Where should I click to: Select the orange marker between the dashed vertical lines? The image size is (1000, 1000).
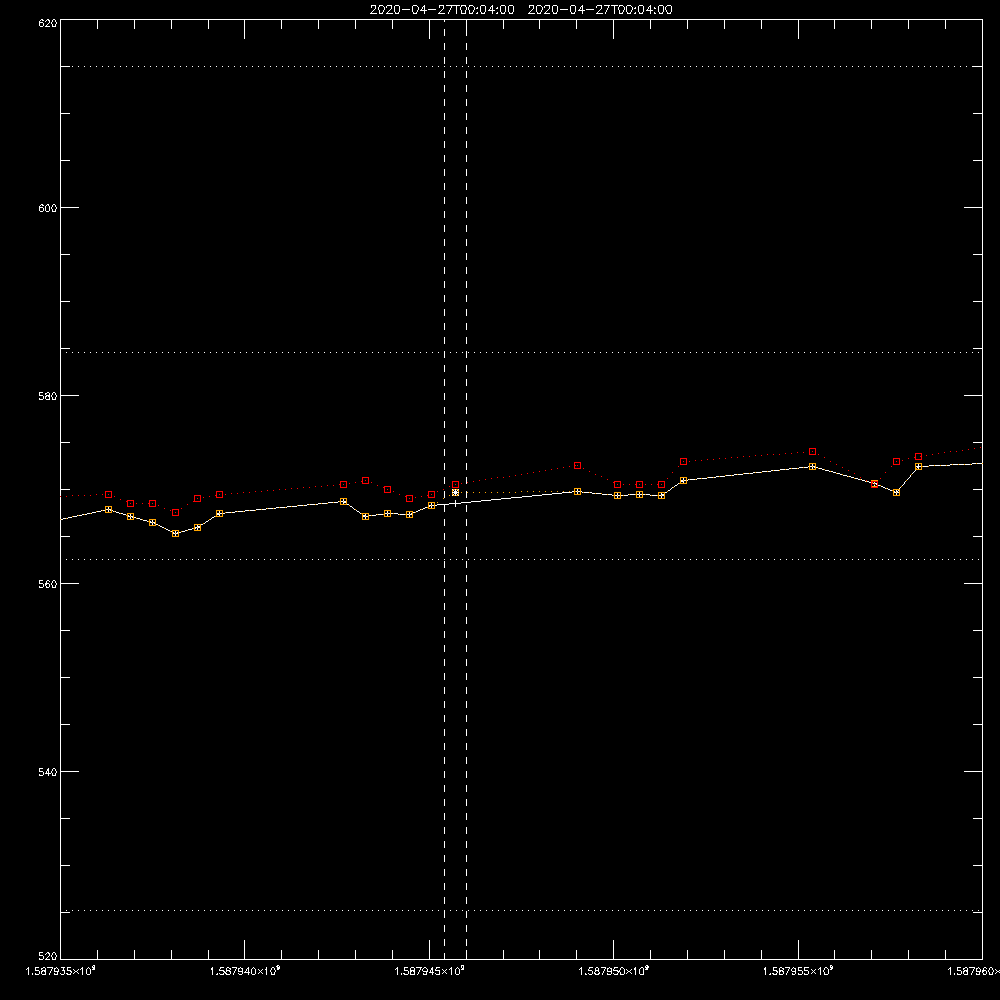[x=455, y=493]
